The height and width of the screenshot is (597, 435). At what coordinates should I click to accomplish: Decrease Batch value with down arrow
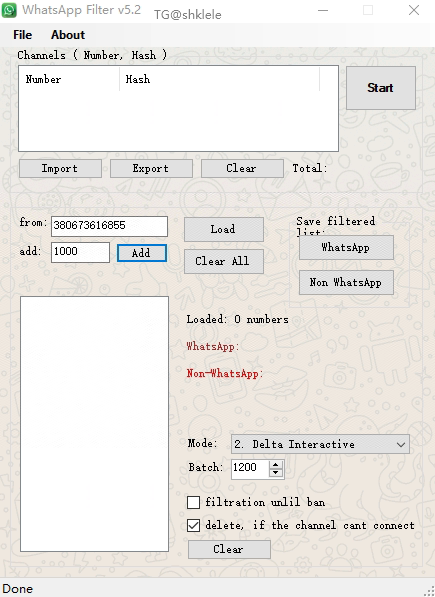click(x=276, y=473)
